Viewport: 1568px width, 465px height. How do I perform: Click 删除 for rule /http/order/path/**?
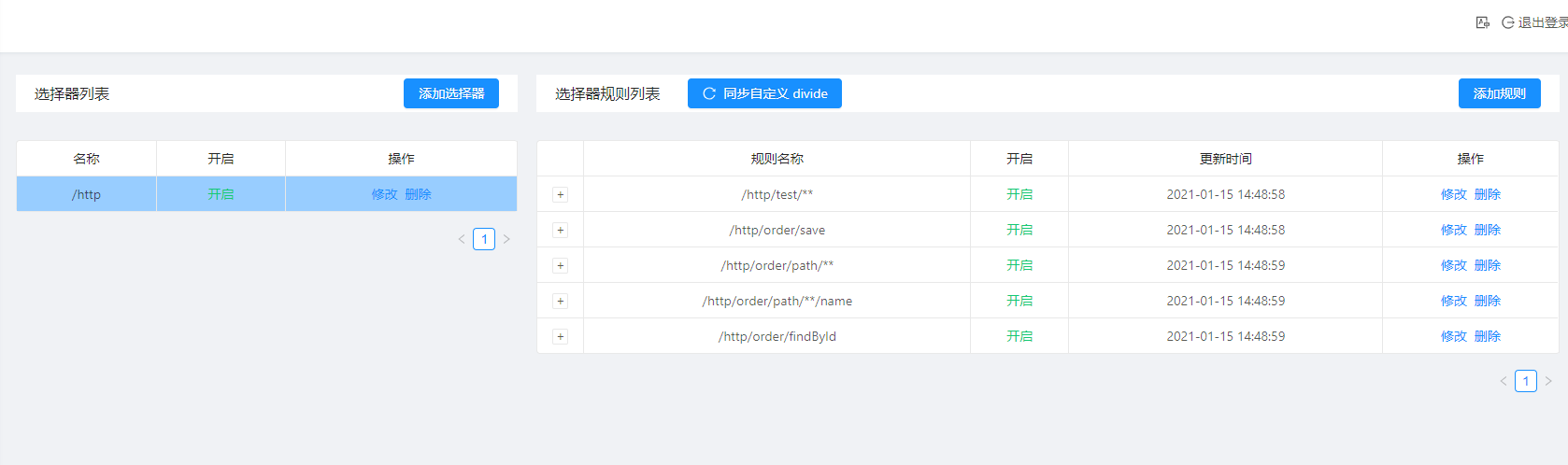click(1488, 265)
